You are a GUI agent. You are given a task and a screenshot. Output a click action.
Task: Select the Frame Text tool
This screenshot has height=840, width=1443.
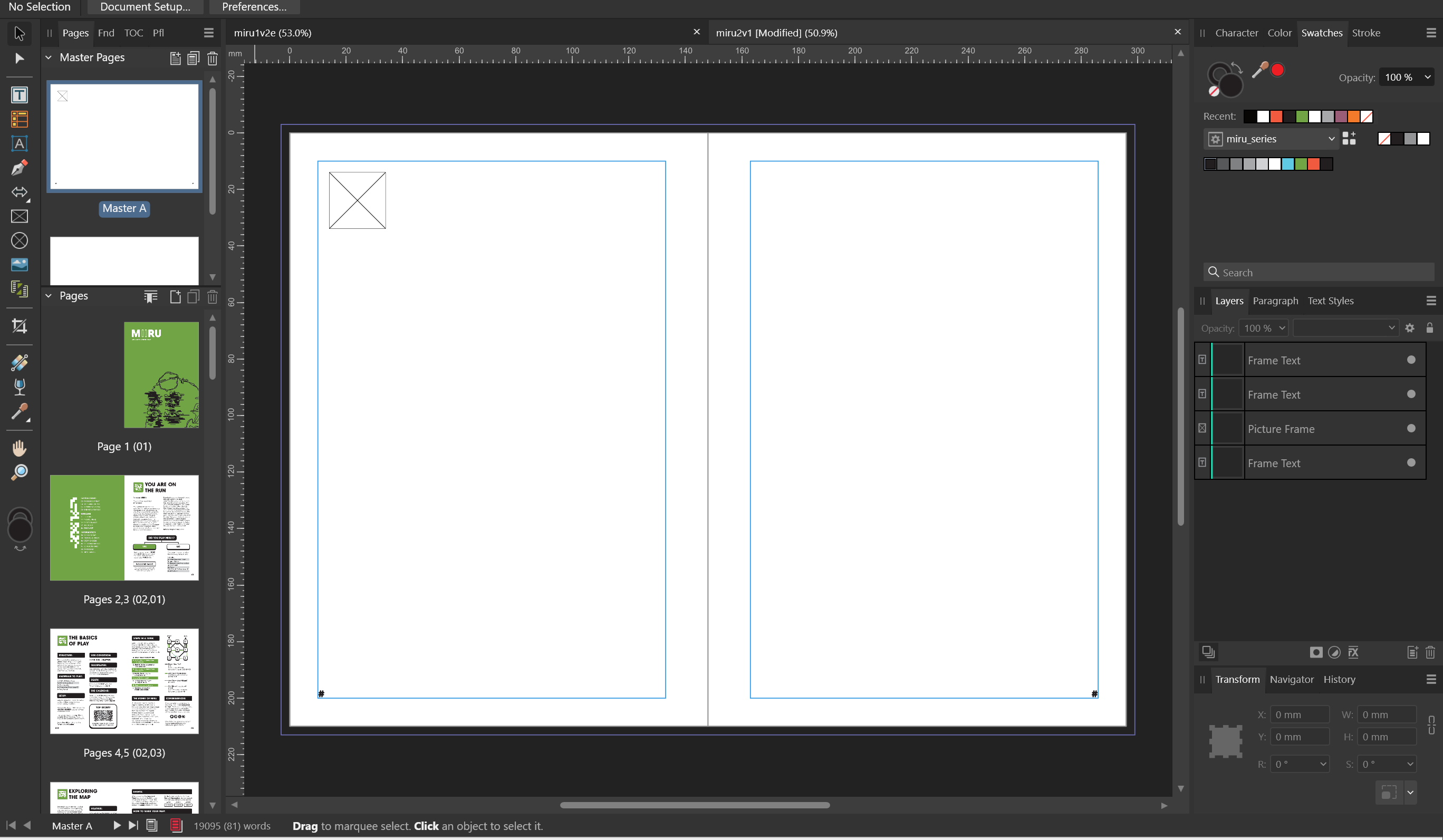[20, 95]
